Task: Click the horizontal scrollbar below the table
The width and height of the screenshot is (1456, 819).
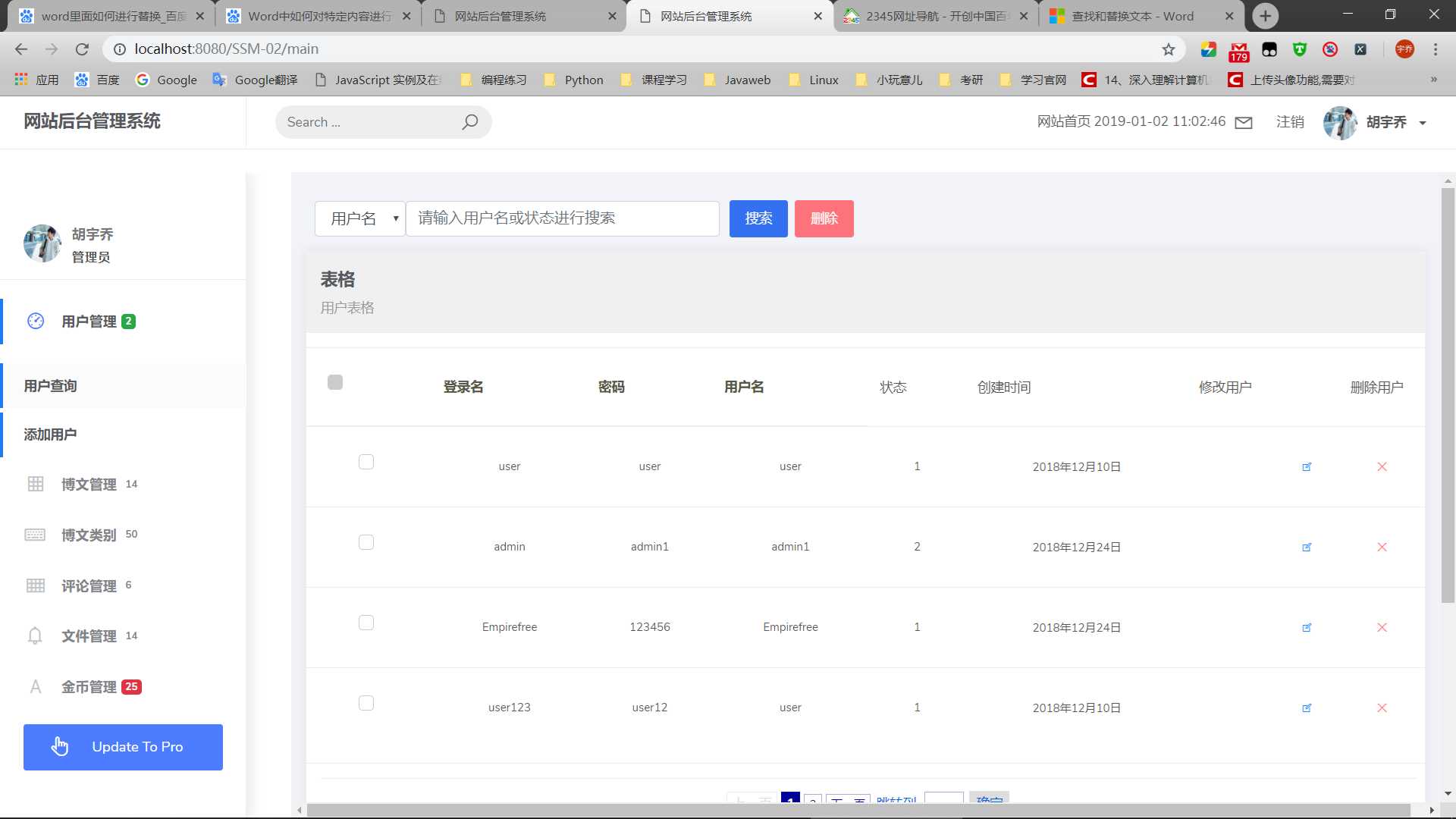Action: click(x=857, y=811)
